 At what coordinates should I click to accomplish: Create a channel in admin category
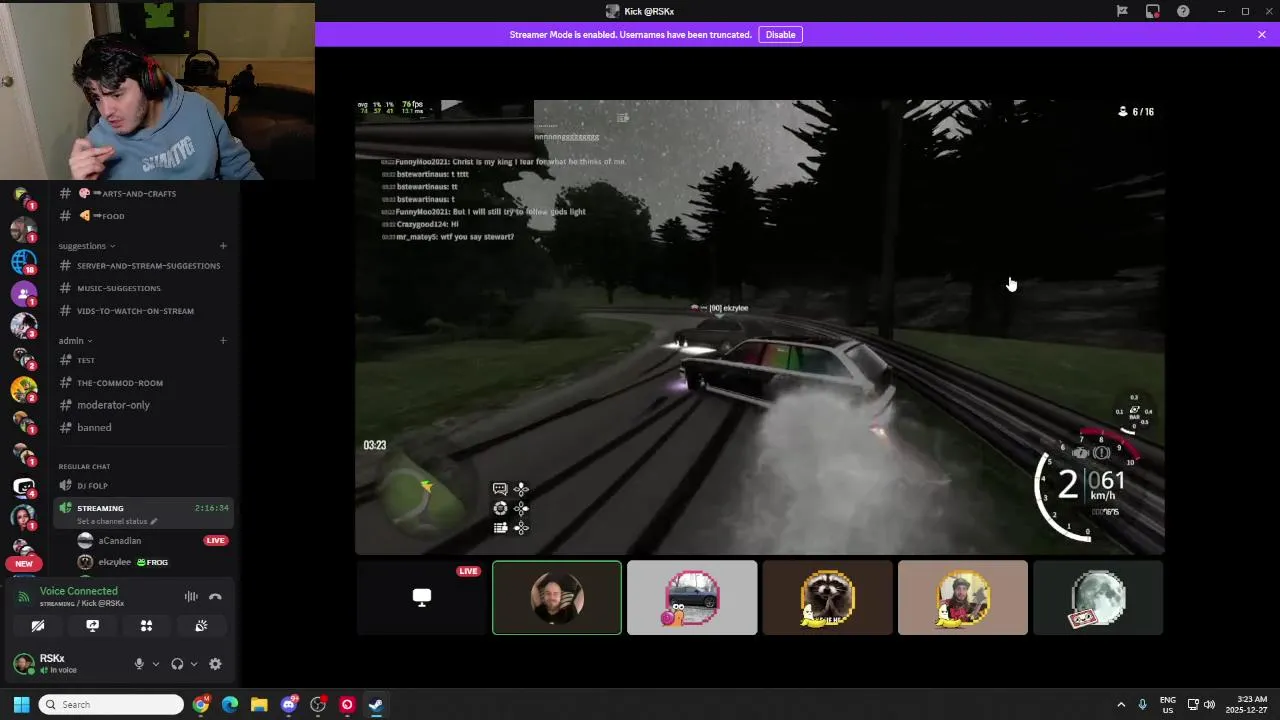223,340
